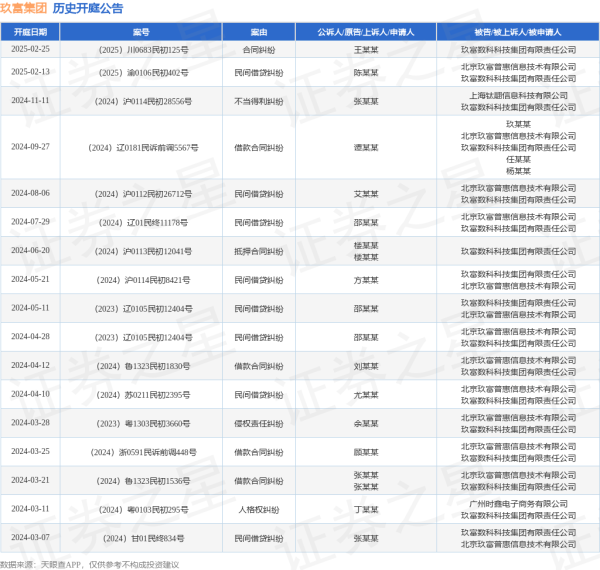The width and height of the screenshot is (600, 570).
Task: Click plaintiff 王某某
Action: click(366, 50)
